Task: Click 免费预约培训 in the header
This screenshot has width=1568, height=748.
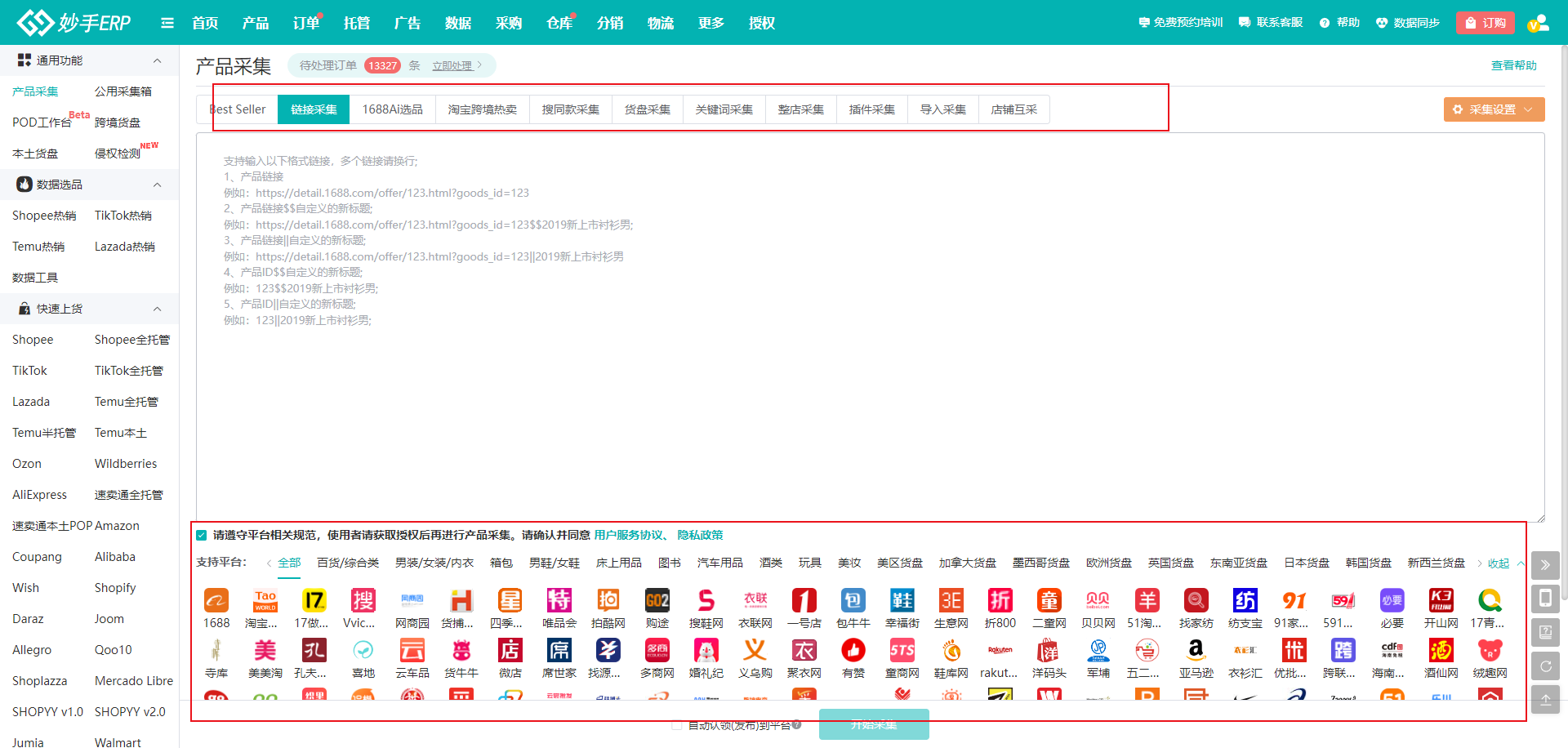Action: (1181, 23)
